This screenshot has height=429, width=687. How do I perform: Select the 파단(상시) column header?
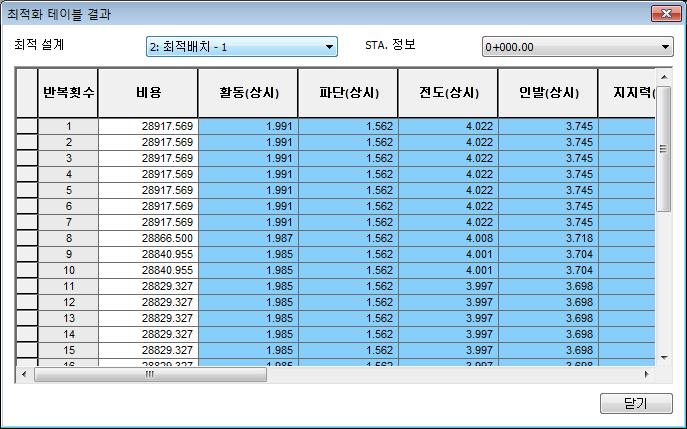point(348,93)
